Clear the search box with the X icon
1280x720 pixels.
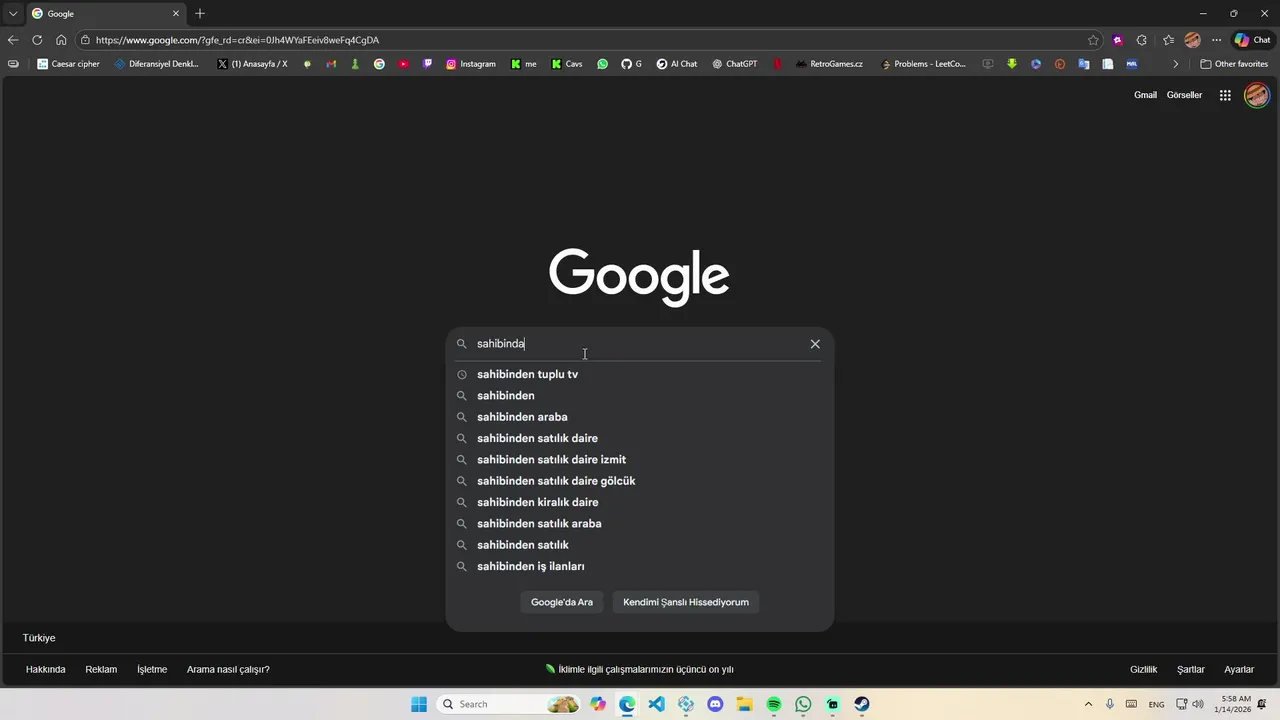coord(815,344)
